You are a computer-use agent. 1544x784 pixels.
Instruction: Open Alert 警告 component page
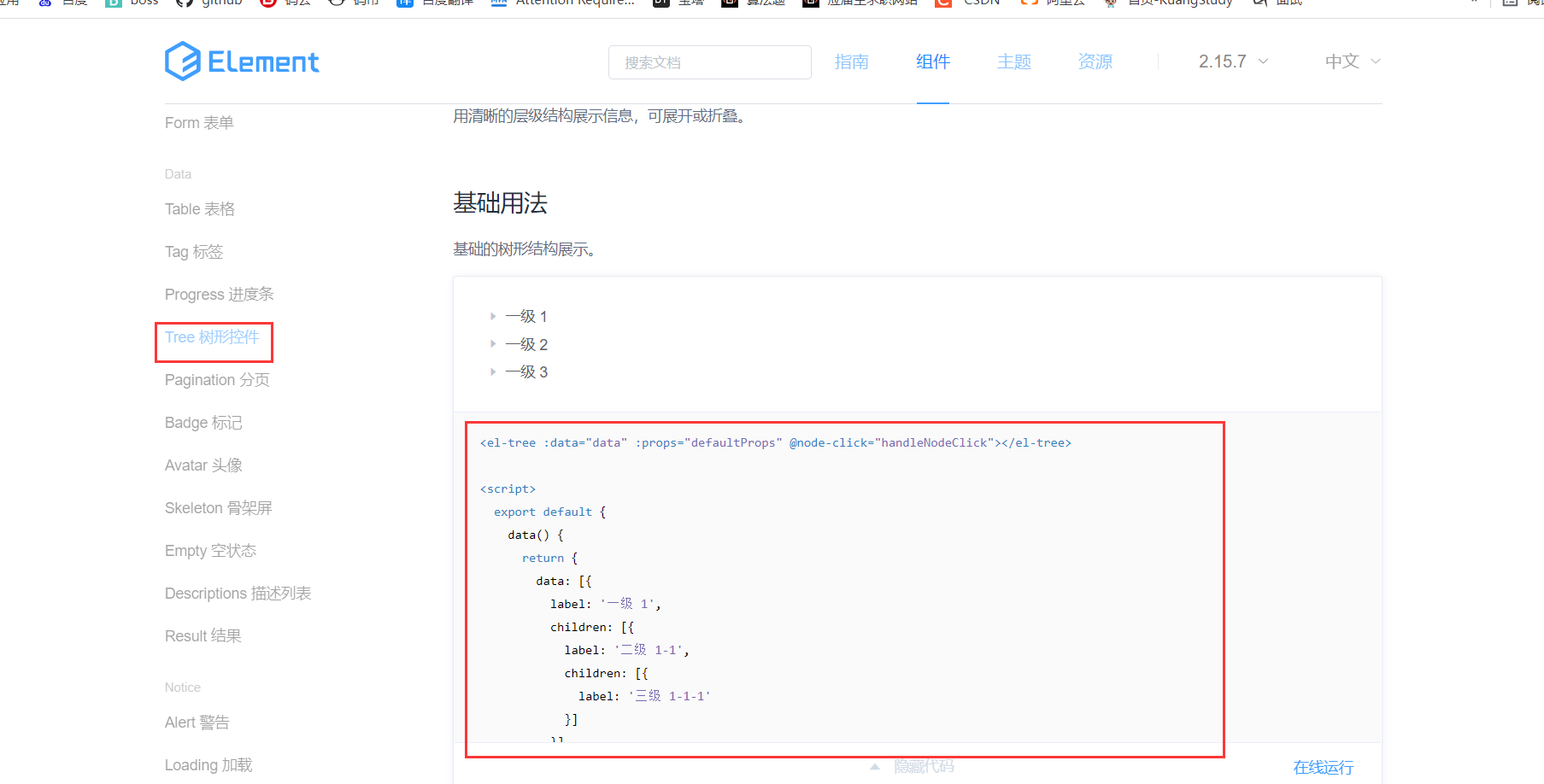pos(197,723)
